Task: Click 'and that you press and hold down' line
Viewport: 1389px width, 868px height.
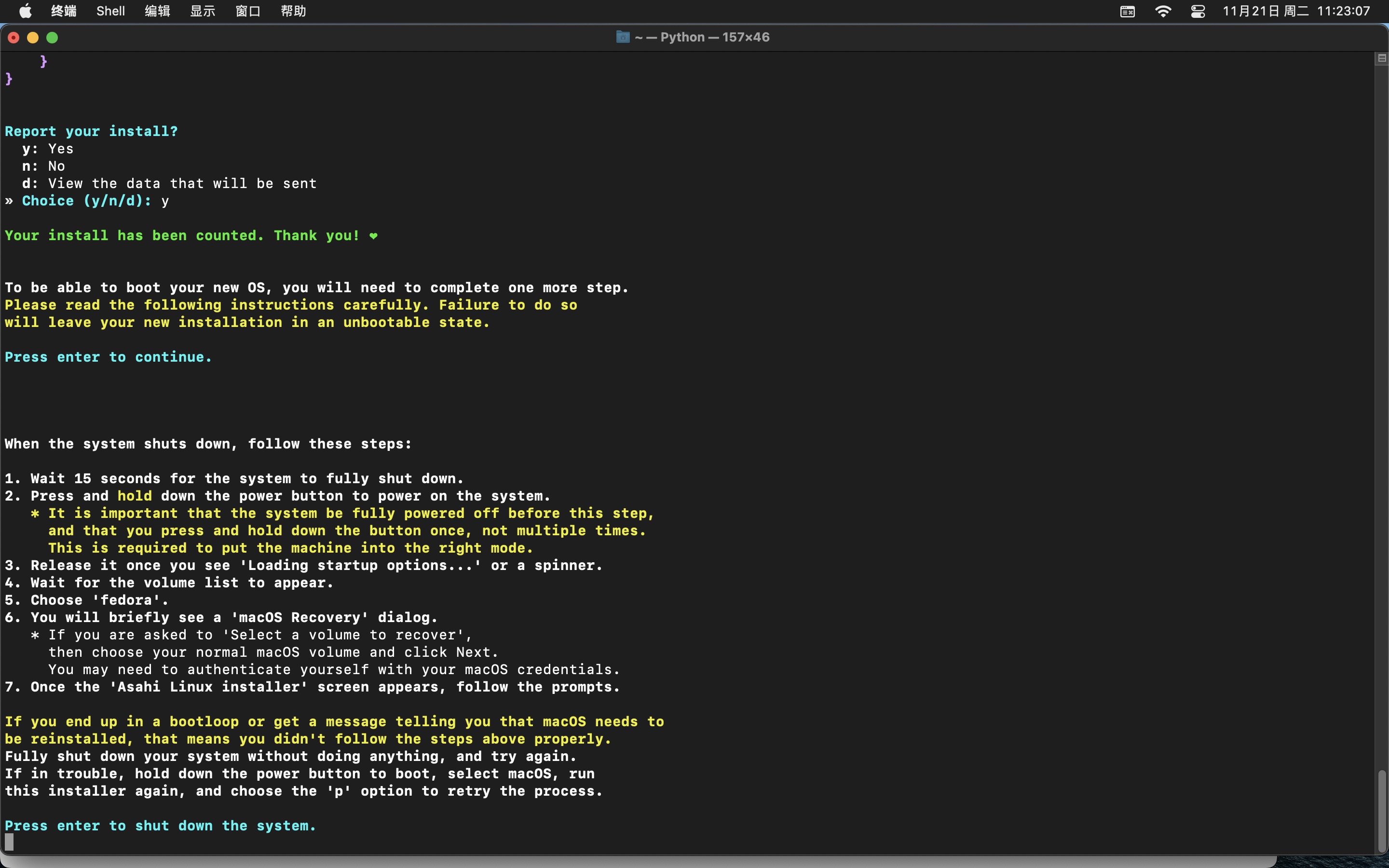Action: (x=347, y=530)
